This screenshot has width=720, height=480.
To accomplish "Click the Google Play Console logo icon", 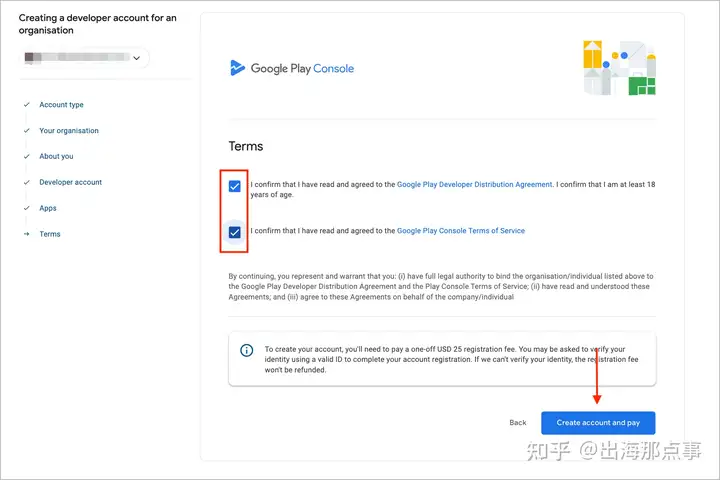I will tap(237, 68).
